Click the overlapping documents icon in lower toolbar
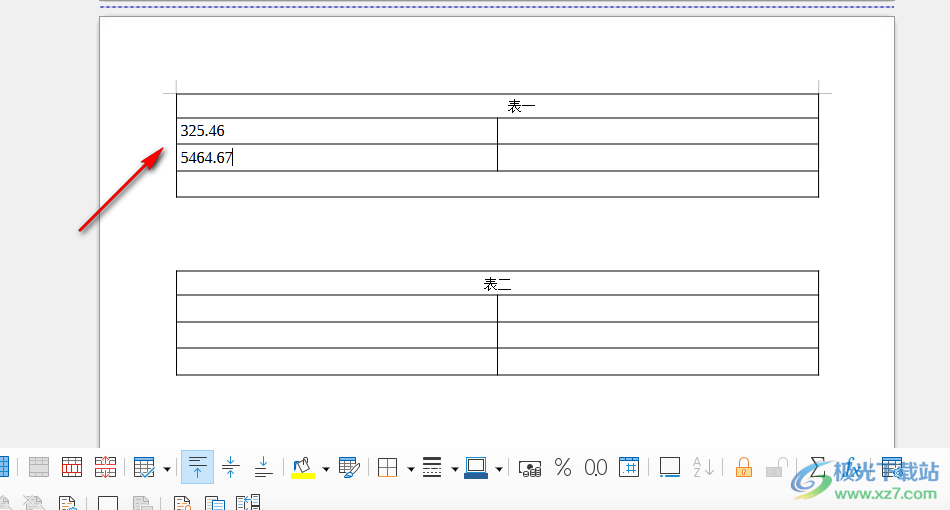This screenshot has width=950, height=510. point(214,503)
